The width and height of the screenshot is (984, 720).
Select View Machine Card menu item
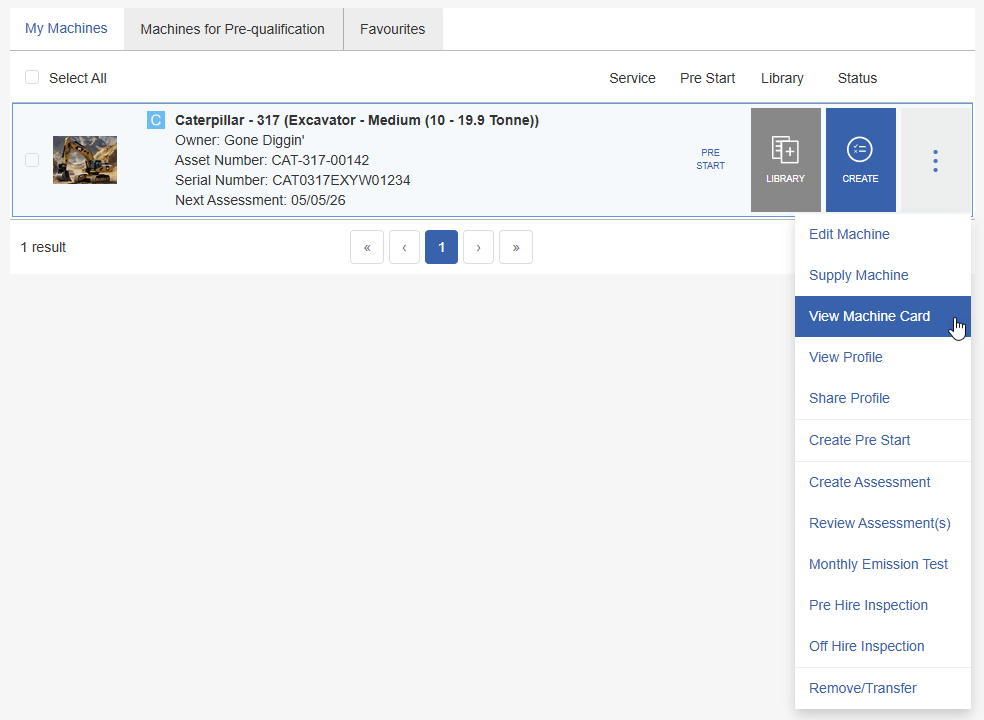882,316
